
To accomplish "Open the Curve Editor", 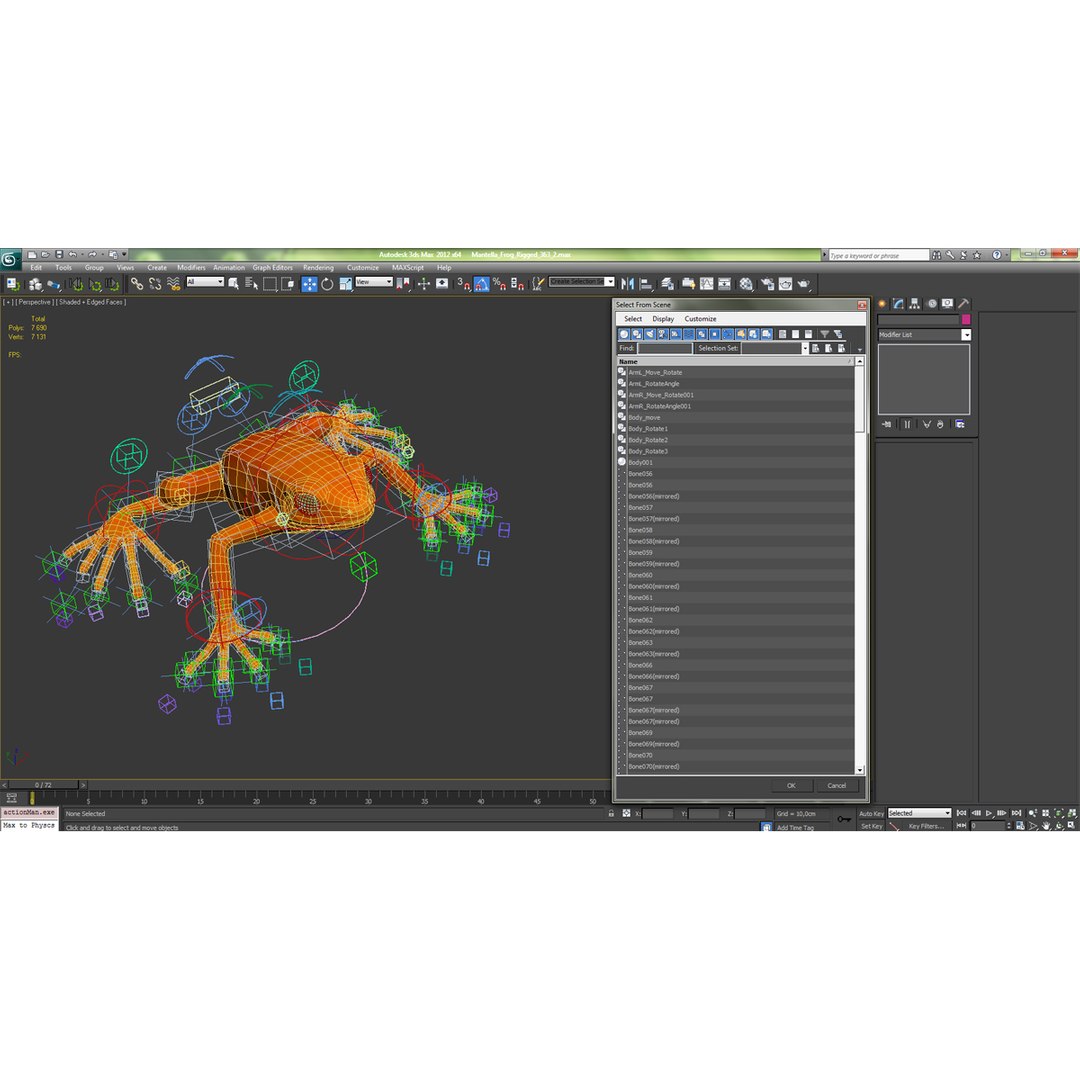I will pos(707,284).
